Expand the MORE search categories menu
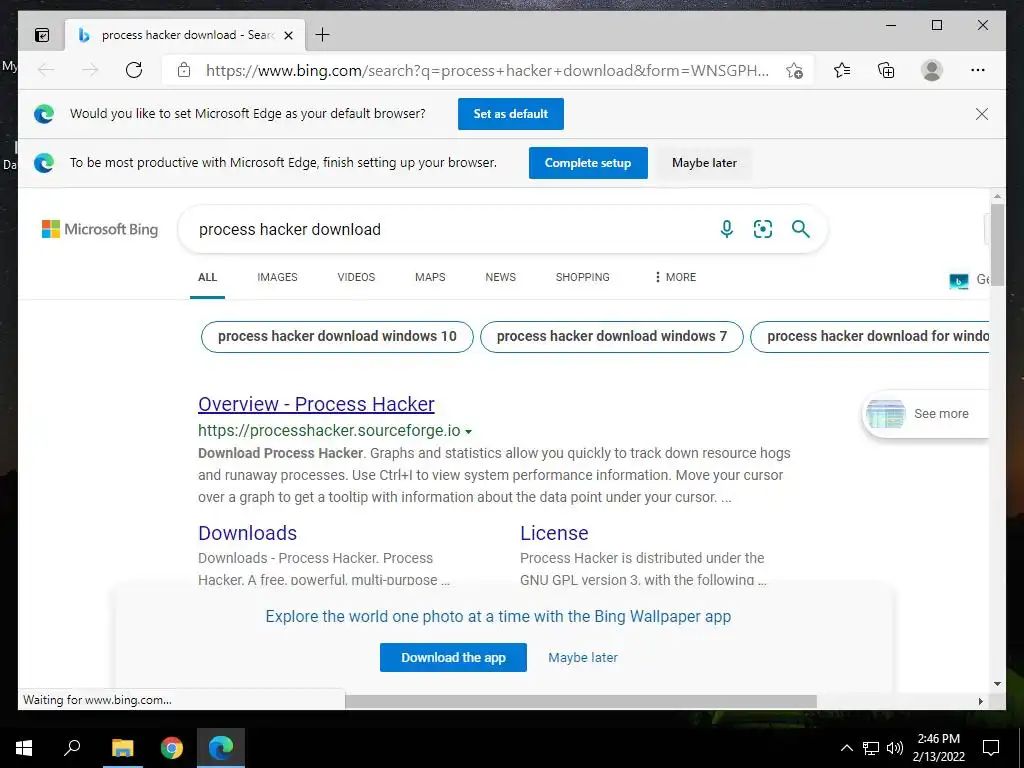The height and width of the screenshot is (768, 1024). (x=675, y=277)
